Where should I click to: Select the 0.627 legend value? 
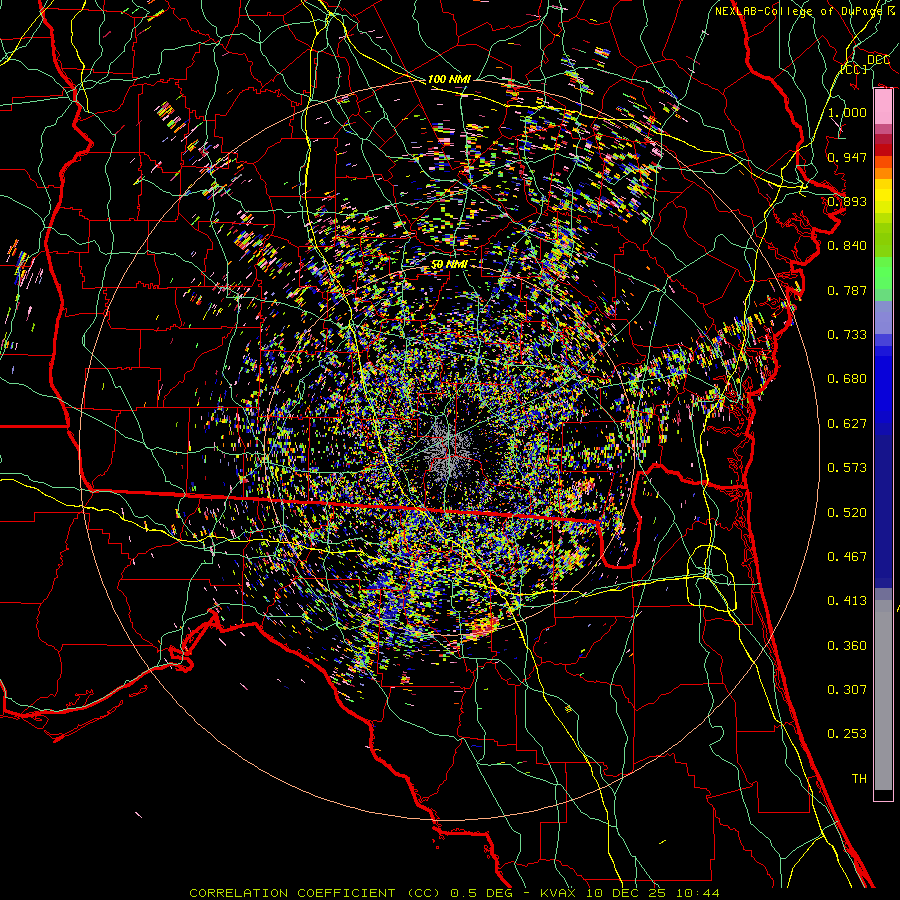[x=847, y=424]
